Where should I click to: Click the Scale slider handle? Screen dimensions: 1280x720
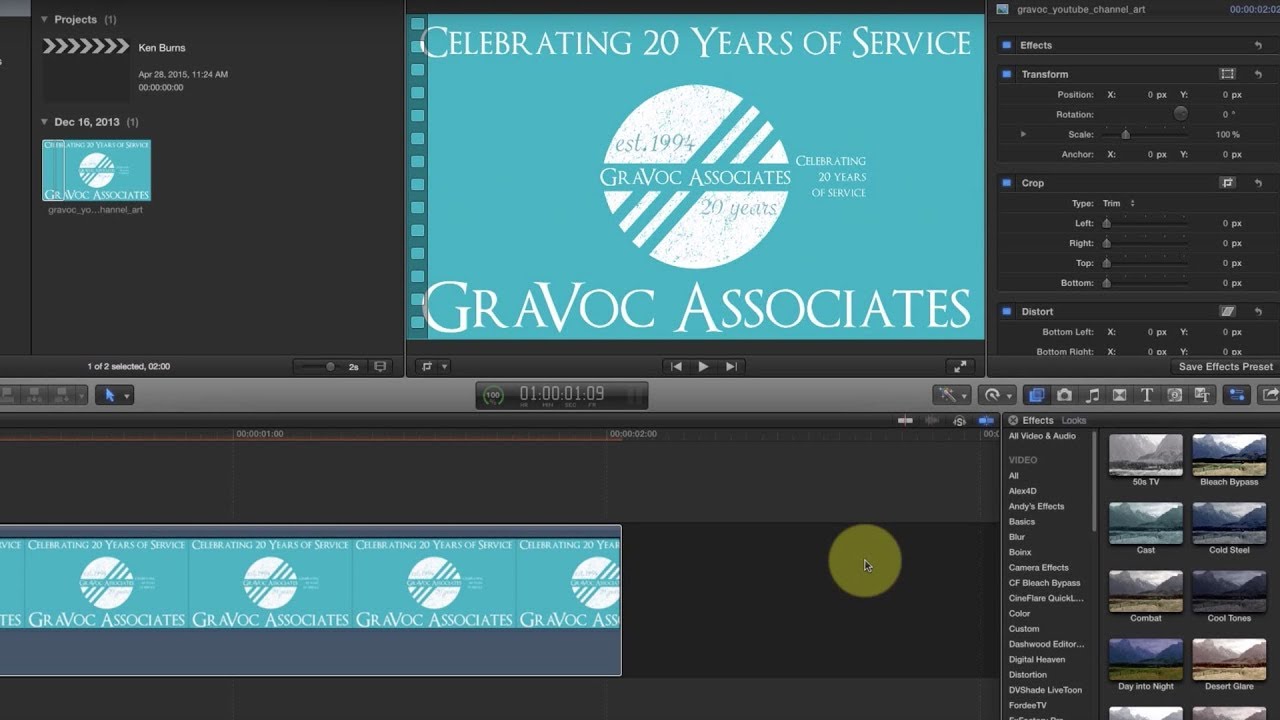1126,134
